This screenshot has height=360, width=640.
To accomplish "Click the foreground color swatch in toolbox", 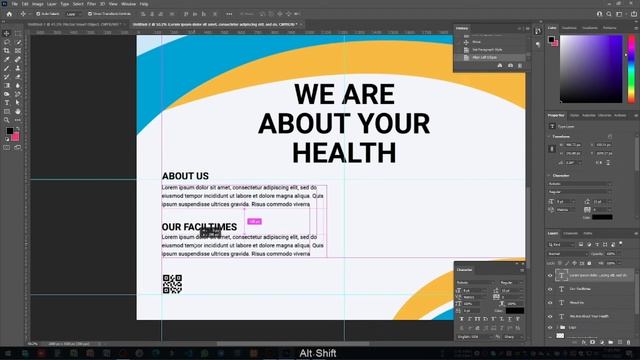I will pyautogui.click(x=9, y=131).
